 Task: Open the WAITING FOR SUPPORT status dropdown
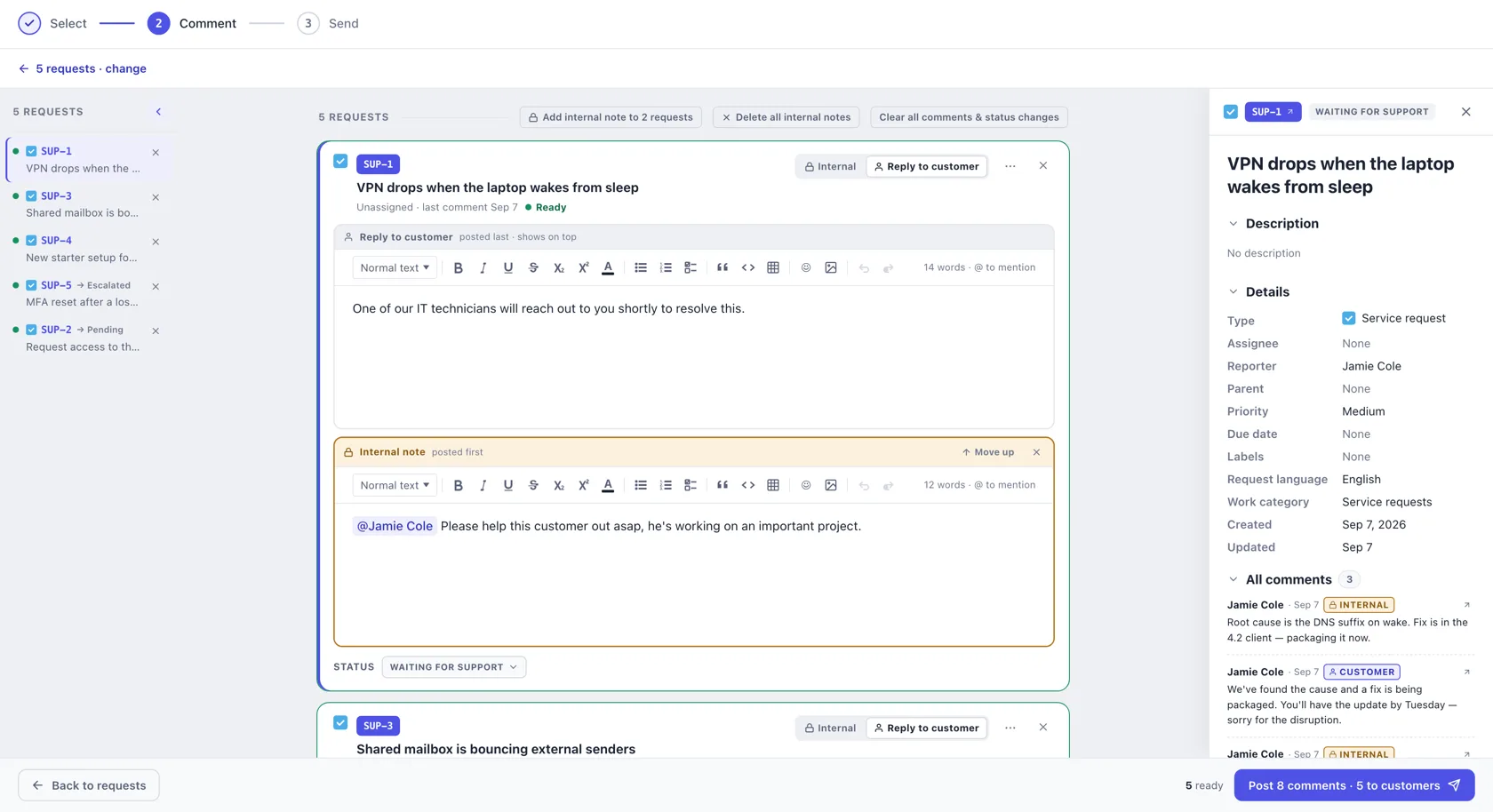[x=454, y=667]
